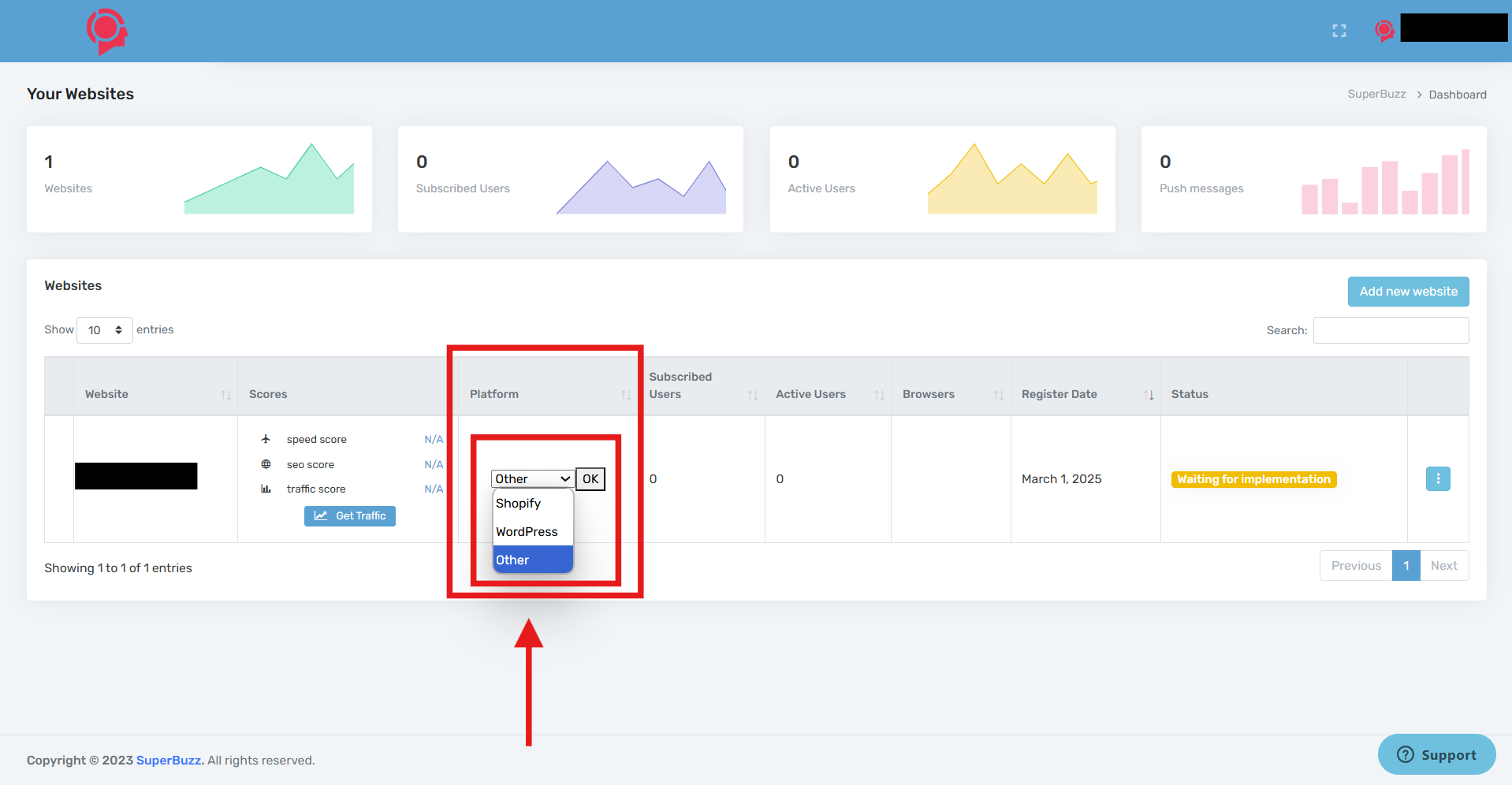Viewport: 1512px width, 785px height.
Task: Confirm platform with the OK button
Action: [x=590, y=479]
